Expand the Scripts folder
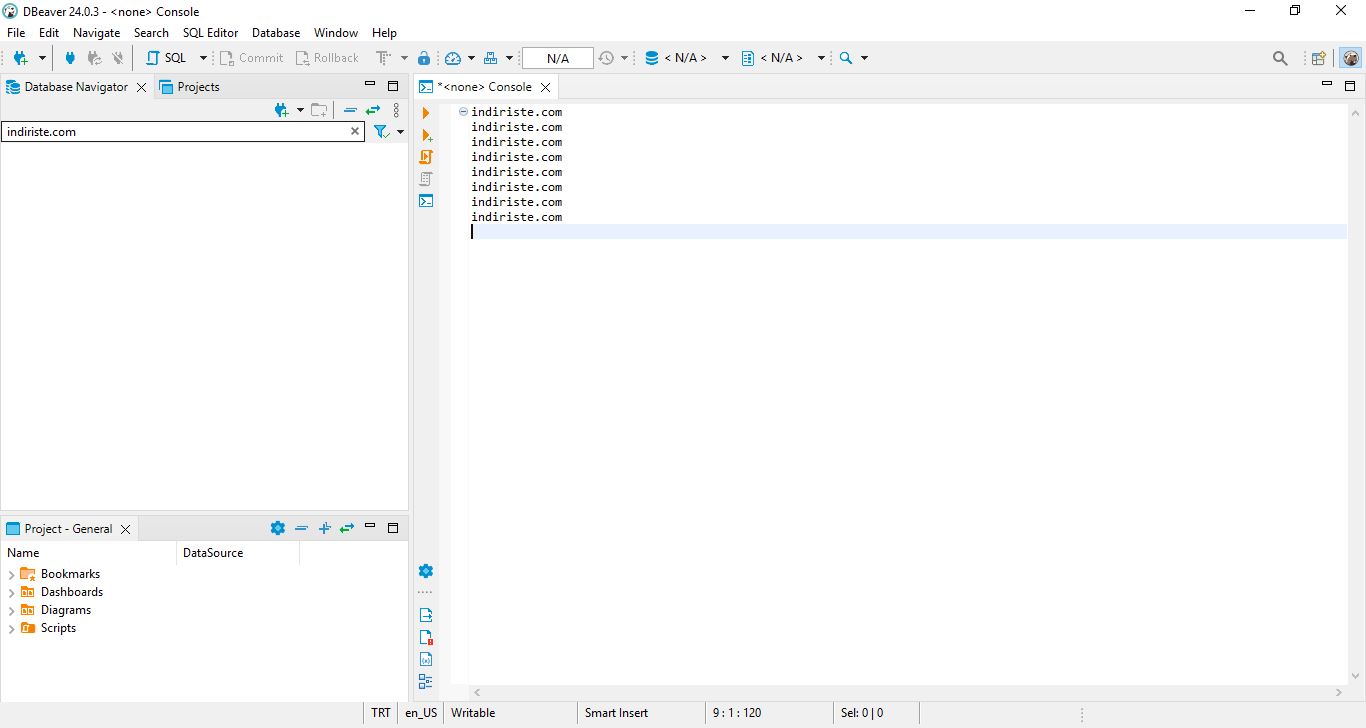 click(12, 629)
